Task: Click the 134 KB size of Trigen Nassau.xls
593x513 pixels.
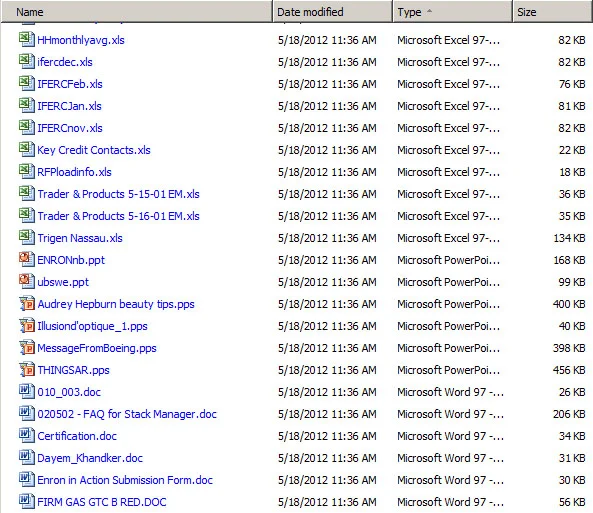Action: tap(569, 238)
